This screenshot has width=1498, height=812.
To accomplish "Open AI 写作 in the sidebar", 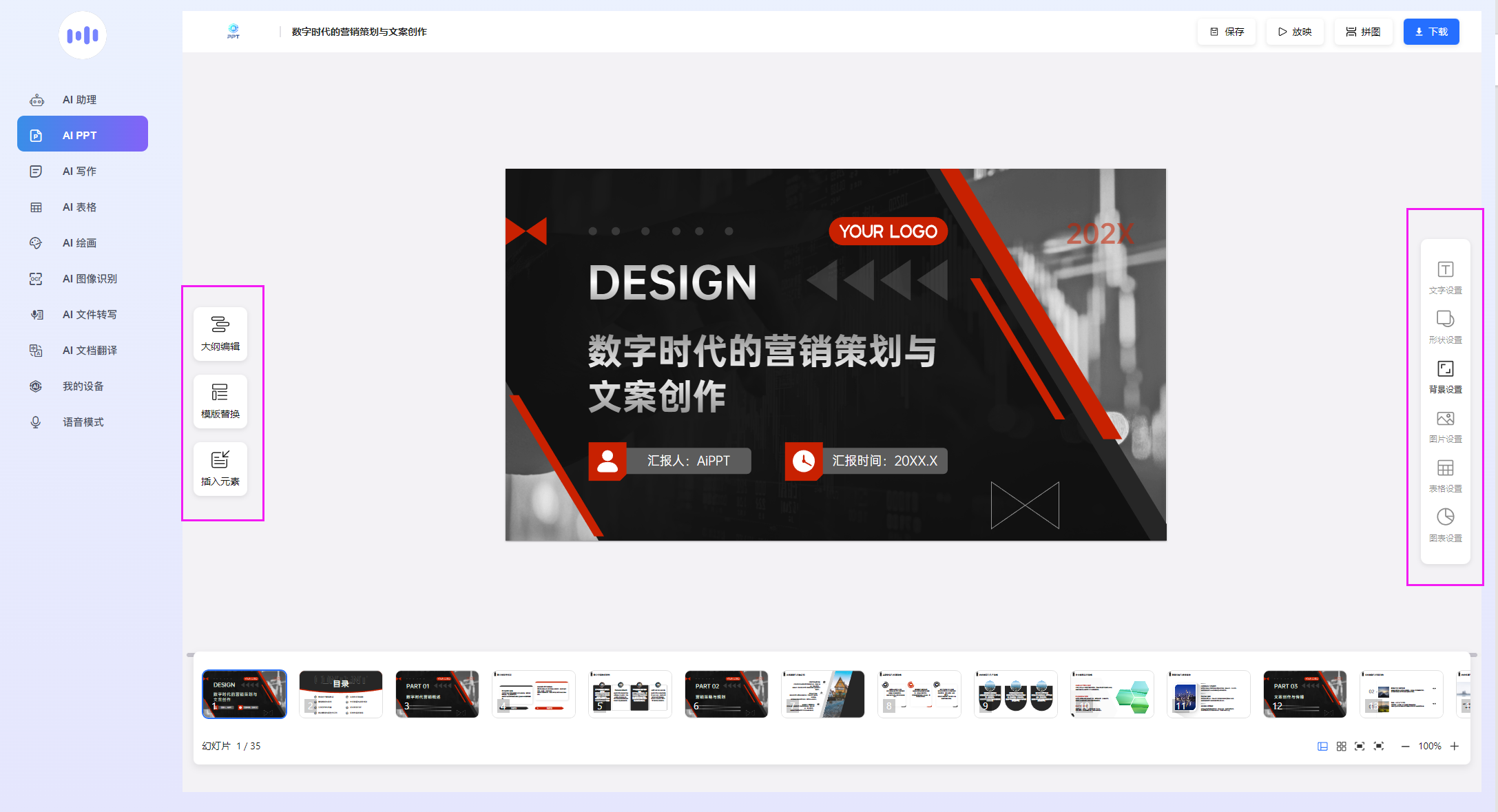I will pyautogui.click(x=79, y=171).
